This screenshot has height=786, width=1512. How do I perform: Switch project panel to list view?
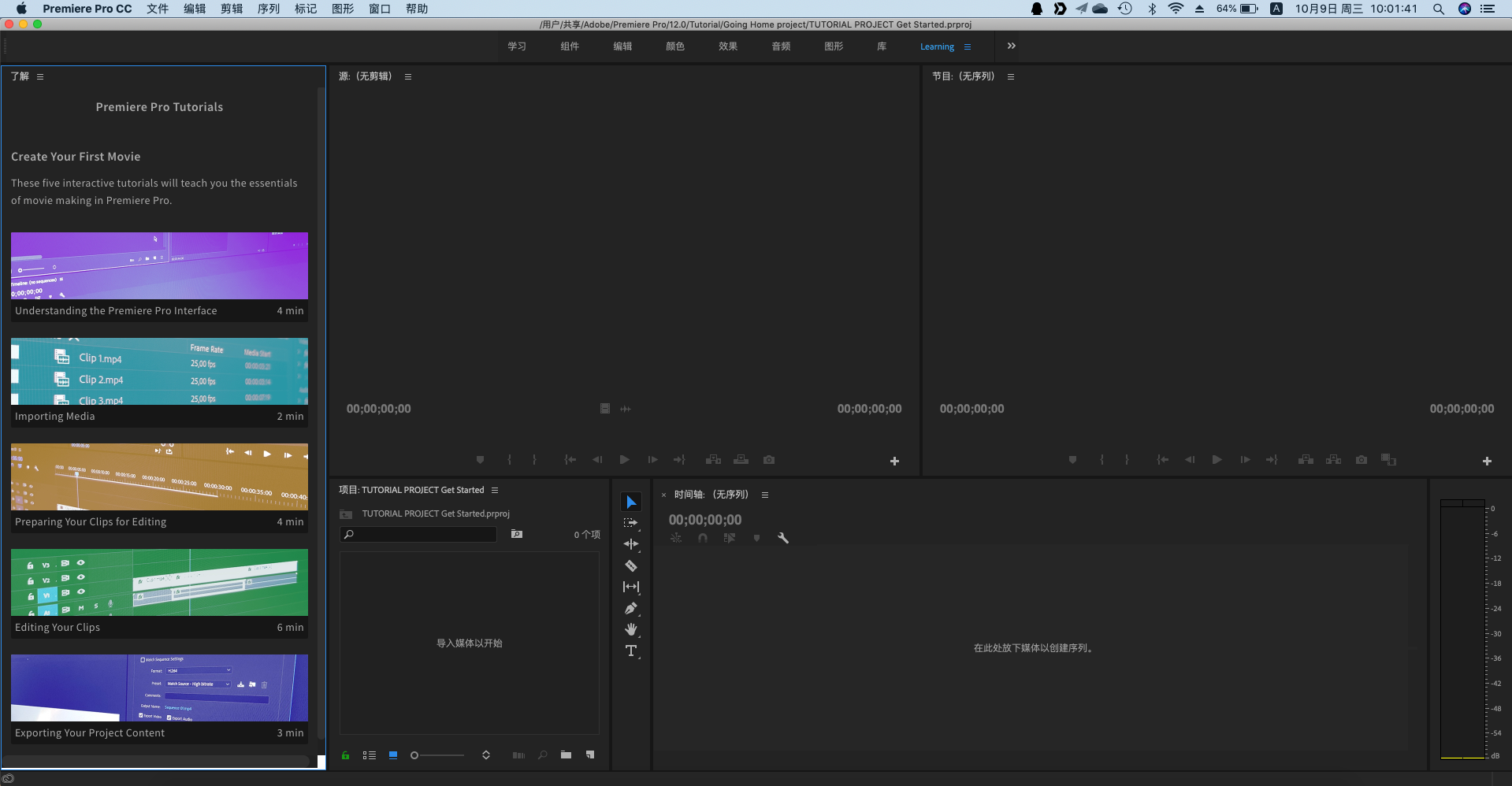(x=369, y=755)
